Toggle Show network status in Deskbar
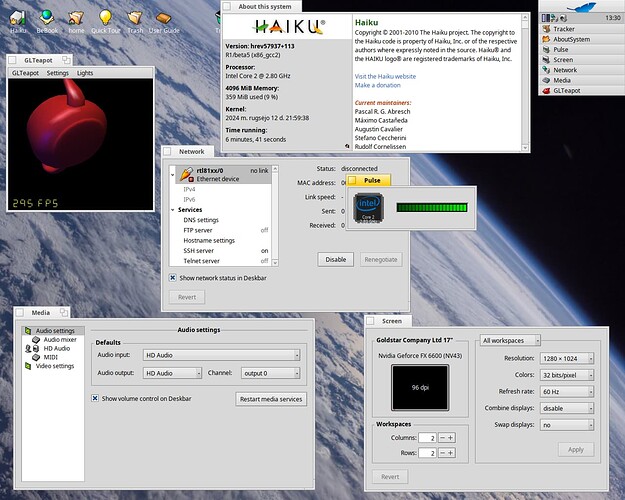 click(174, 277)
